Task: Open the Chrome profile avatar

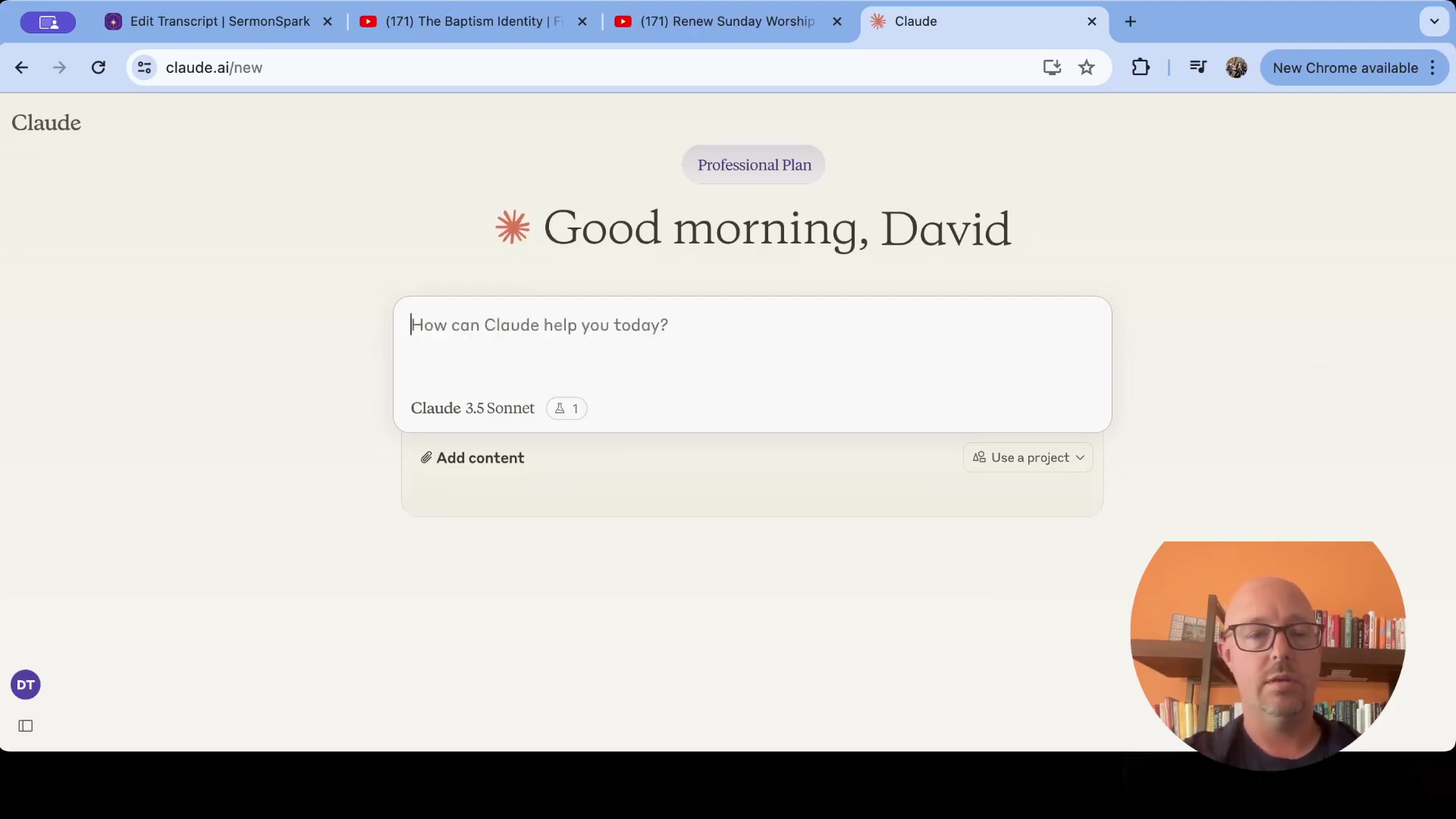Action: pos(1237,67)
